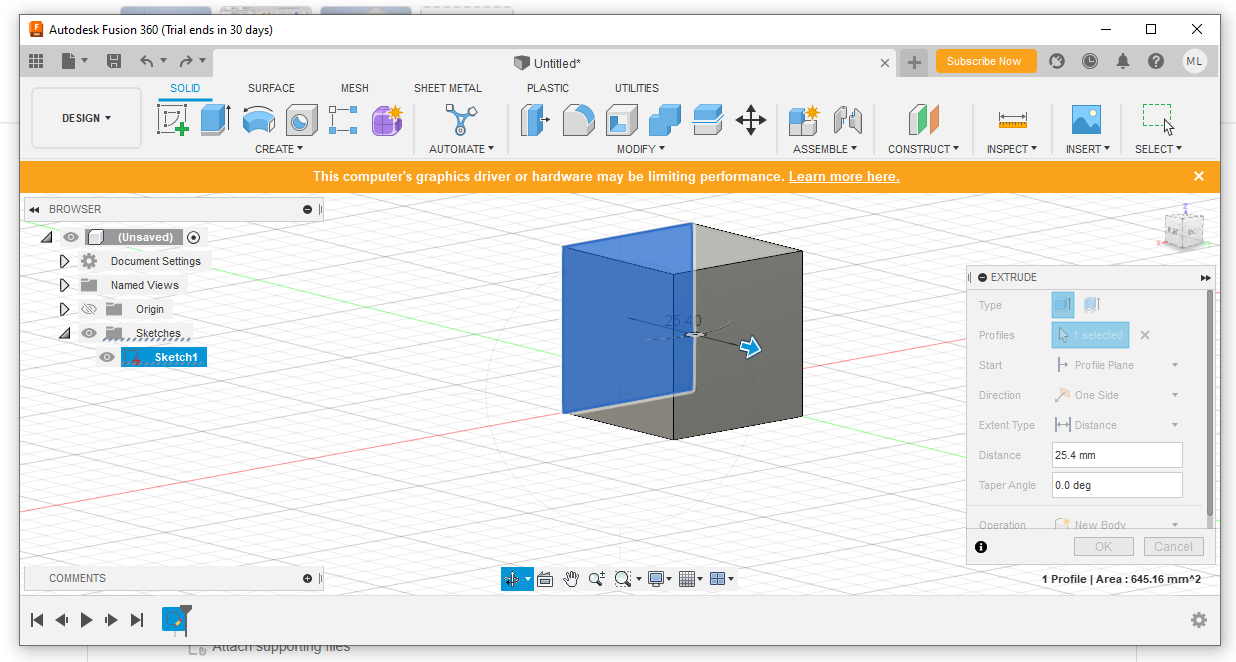Switch to the MESH tab
The image size is (1236, 662).
click(x=355, y=88)
